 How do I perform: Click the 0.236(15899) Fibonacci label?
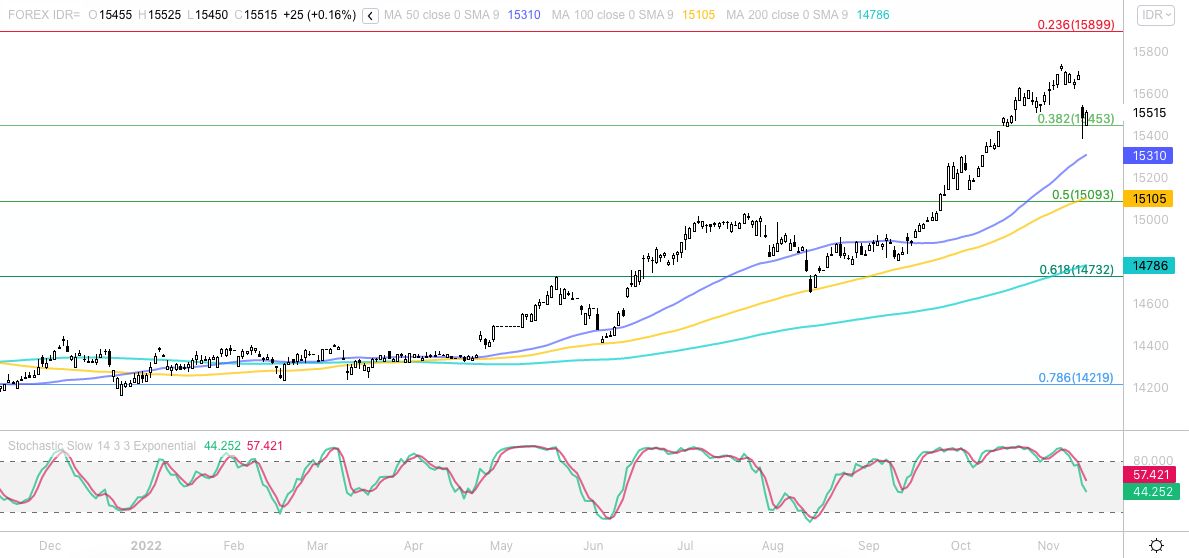tap(1075, 24)
